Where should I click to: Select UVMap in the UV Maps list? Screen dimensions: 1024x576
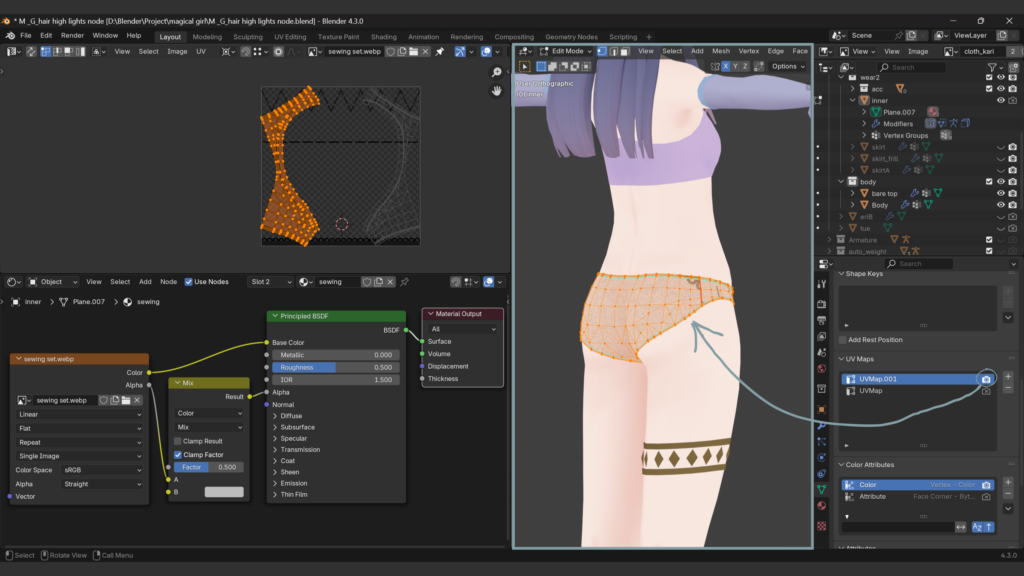[x=871, y=391]
